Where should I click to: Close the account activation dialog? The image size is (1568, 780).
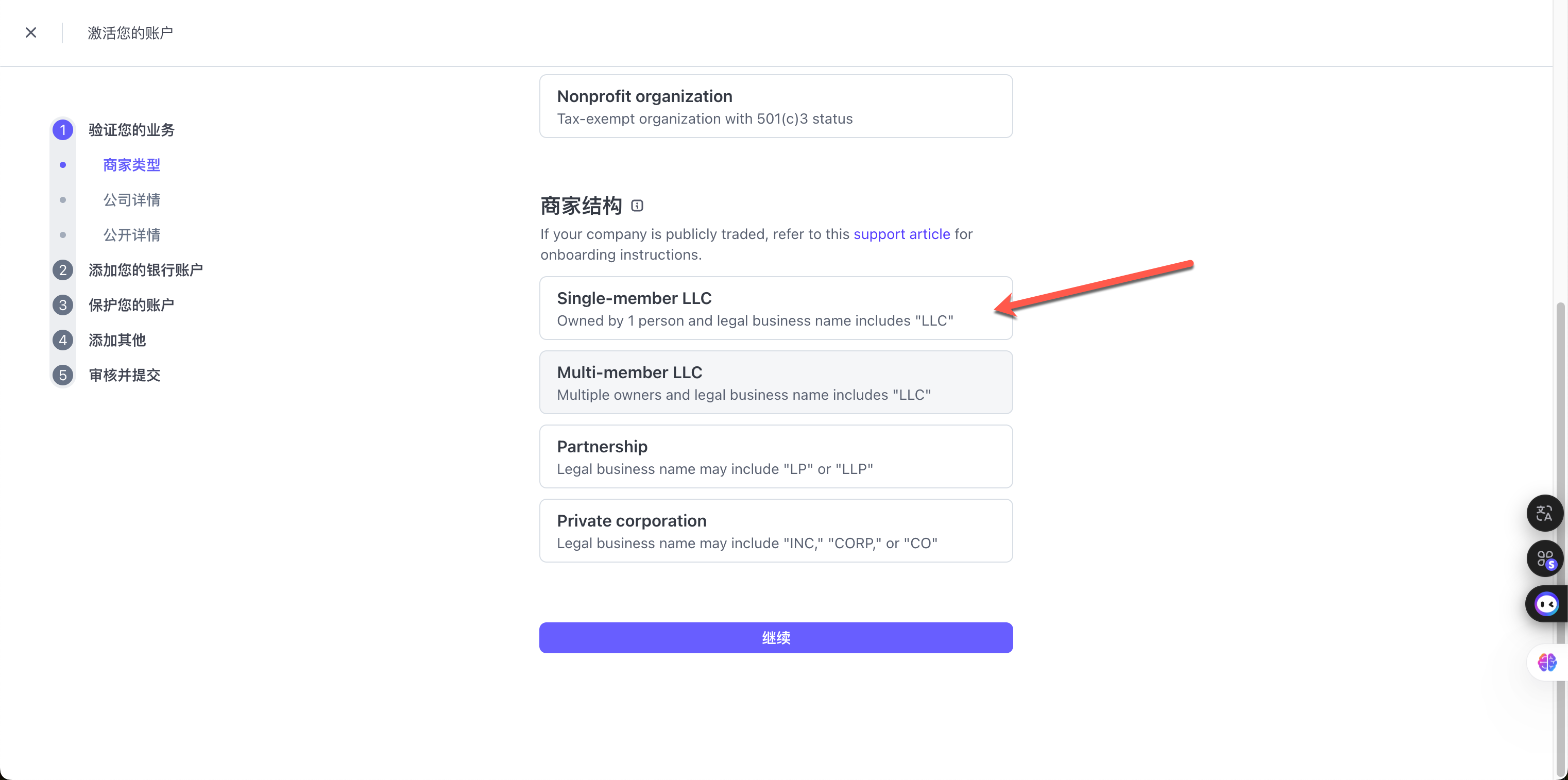point(31,33)
